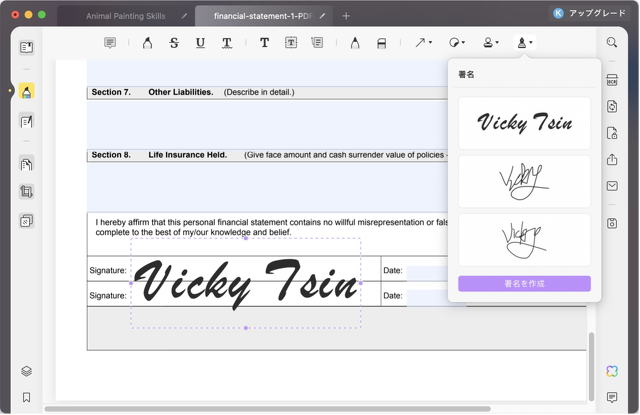Click the 署名を作成 create signature button

point(524,284)
